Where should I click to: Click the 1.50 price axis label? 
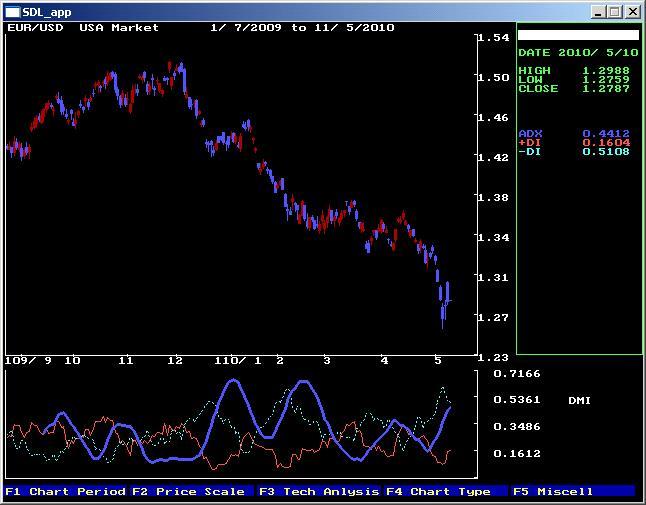tap(494, 78)
